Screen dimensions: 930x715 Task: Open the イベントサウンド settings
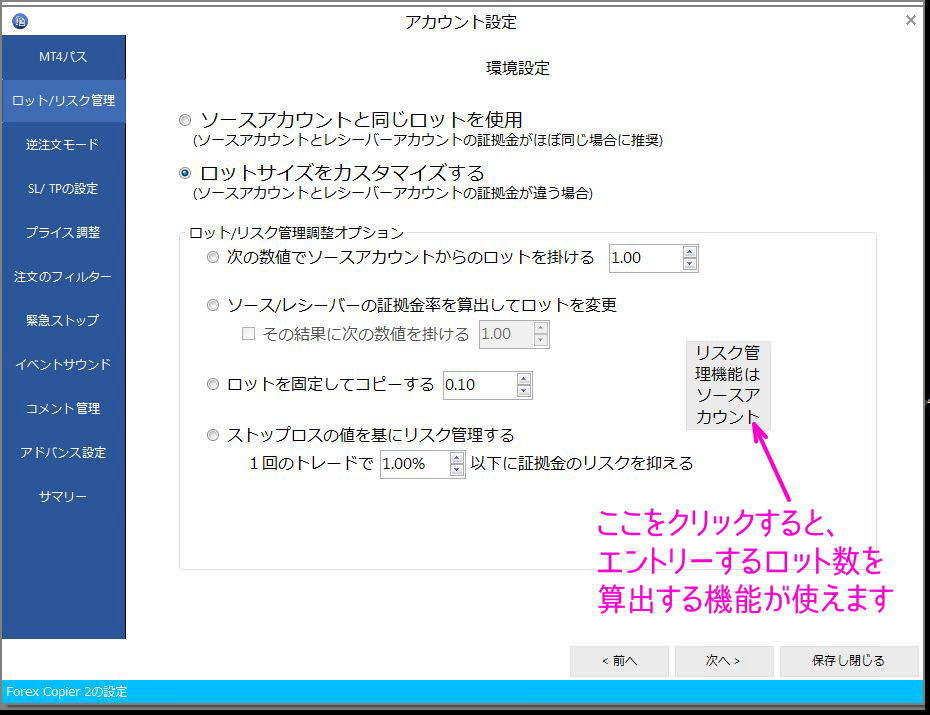(x=62, y=364)
